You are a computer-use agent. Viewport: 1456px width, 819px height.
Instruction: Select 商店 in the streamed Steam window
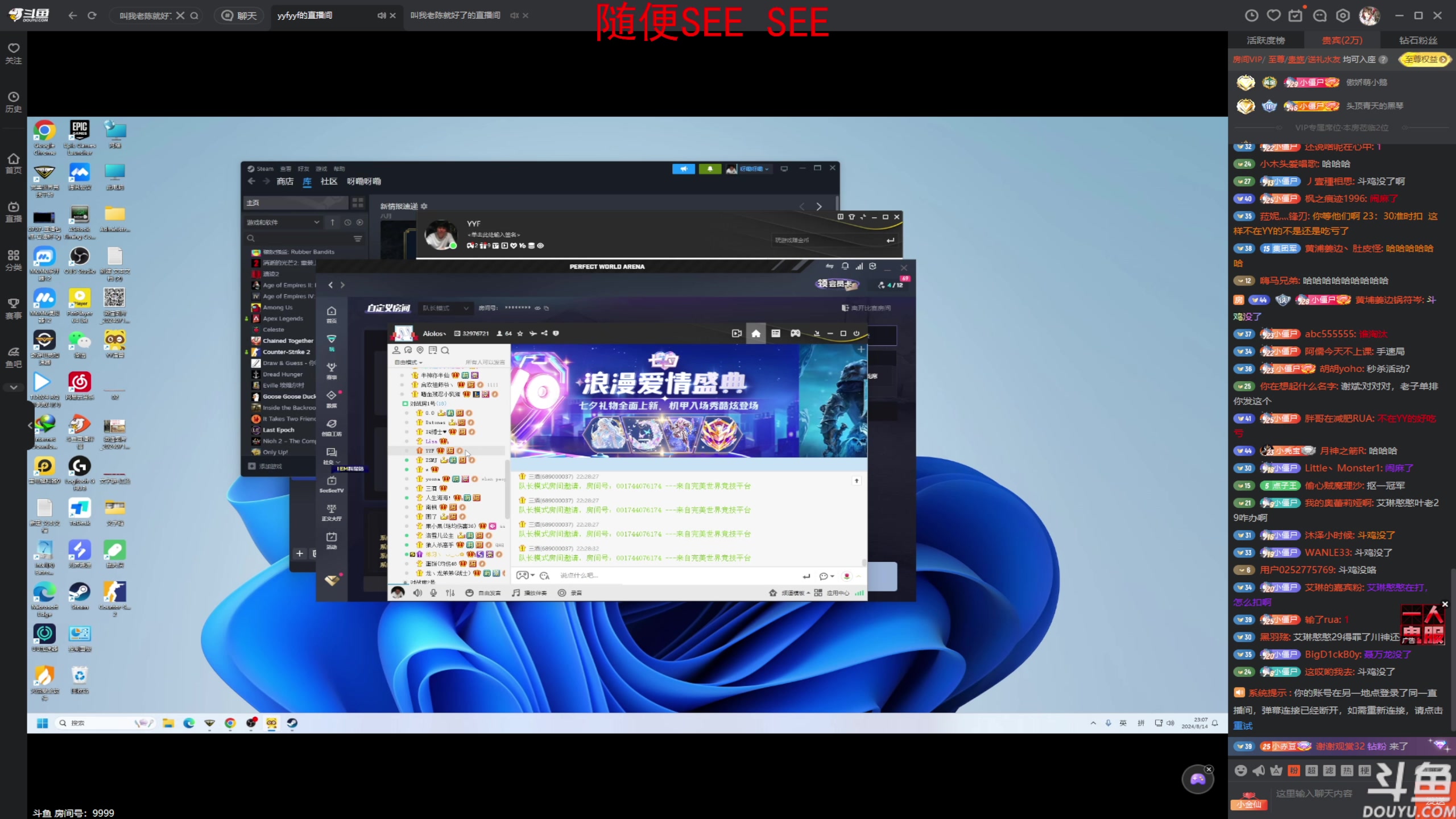click(285, 181)
